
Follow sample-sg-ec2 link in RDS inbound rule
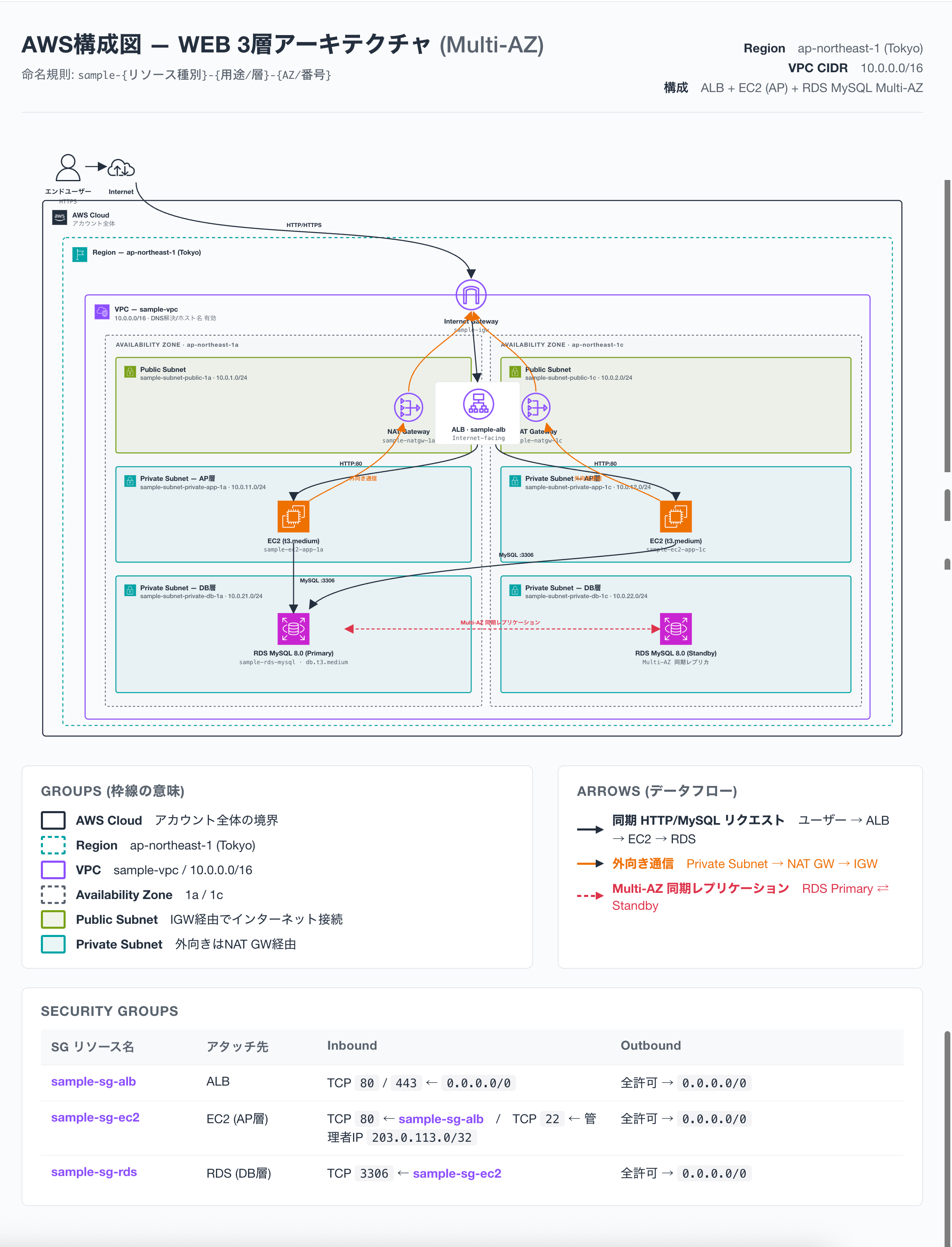[457, 1174]
